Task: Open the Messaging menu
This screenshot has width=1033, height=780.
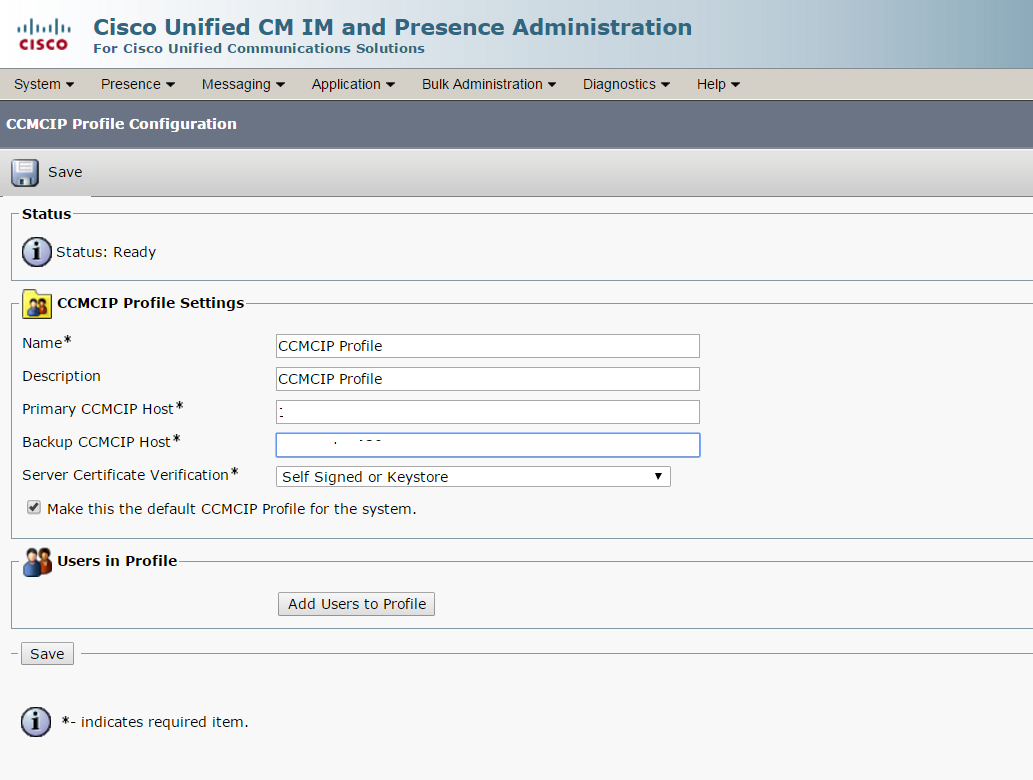Action: pyautogui.click(x=243, y=84)
